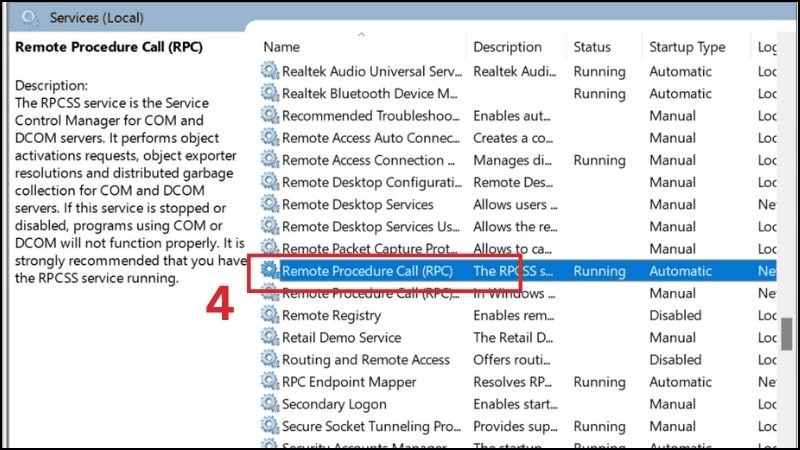Click the highlighted Remote Procedure Call gear icon
Image resolution: width=800 pixels, height=450 pixels.
[x=270, y=271]
